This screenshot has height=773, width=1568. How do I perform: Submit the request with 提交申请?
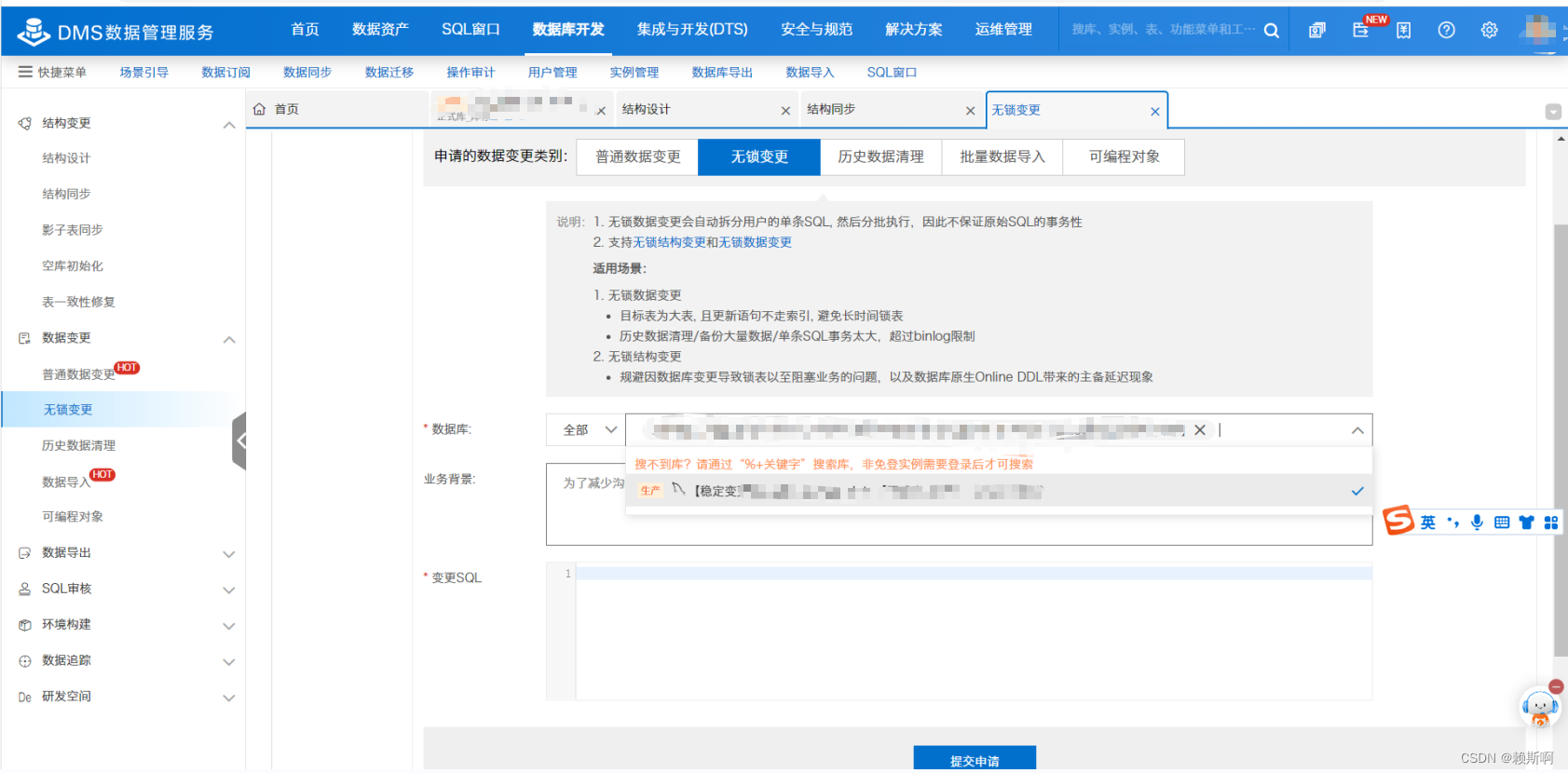pyautogui.click(x=975, y=758)
